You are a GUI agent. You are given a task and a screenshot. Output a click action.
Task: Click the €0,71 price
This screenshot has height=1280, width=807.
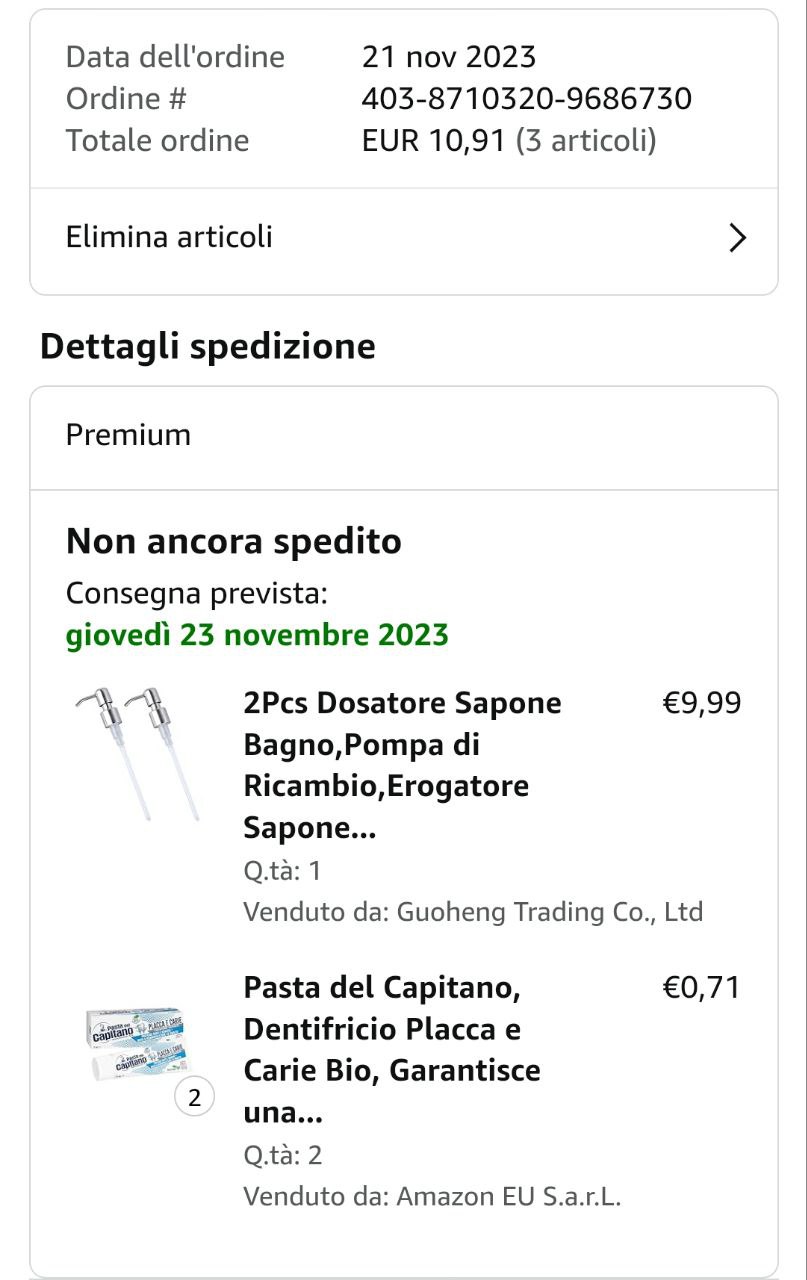point(702,988)
